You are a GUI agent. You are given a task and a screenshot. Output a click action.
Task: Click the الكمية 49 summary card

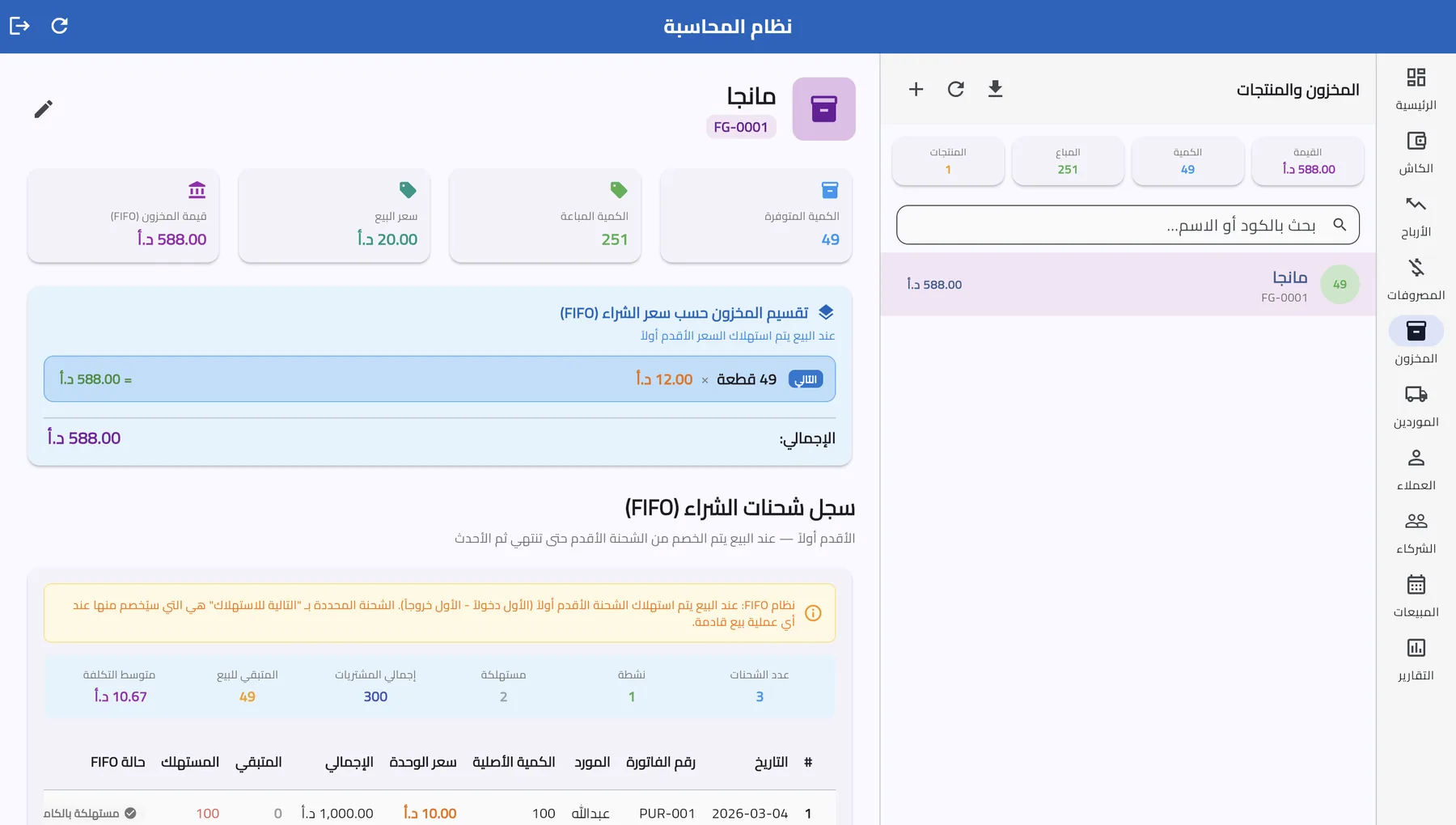(x=1187, y=161)
